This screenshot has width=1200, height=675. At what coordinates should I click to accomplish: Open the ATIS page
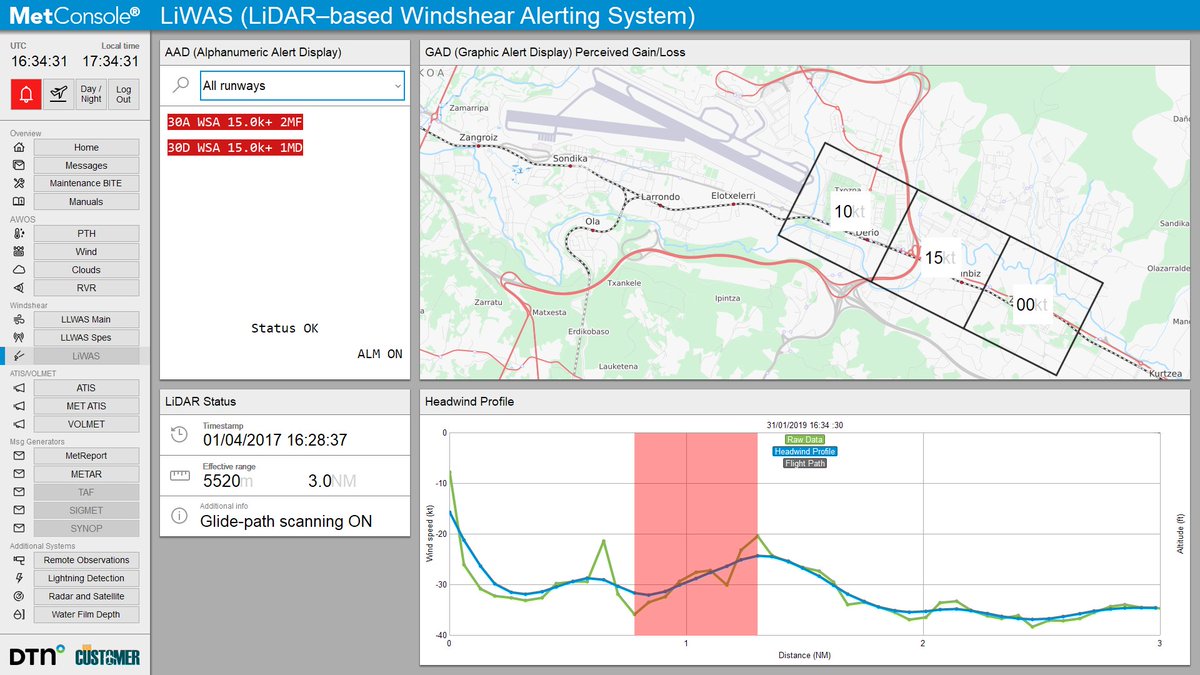point(86,387)
